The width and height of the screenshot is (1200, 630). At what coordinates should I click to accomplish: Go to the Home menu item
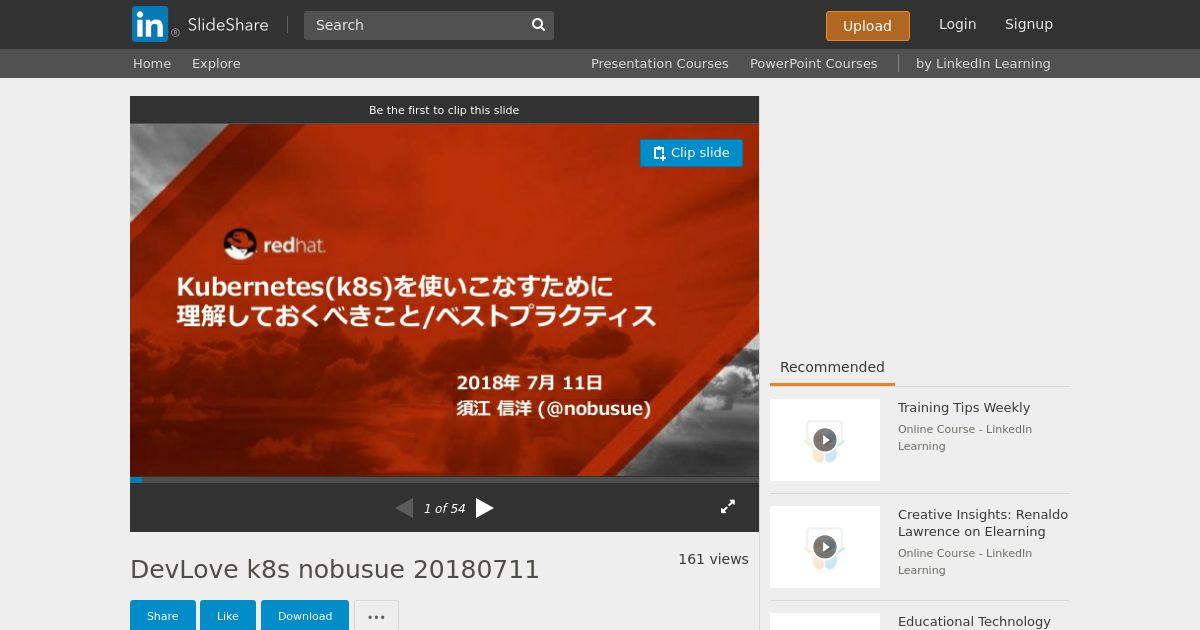[152, 63]
